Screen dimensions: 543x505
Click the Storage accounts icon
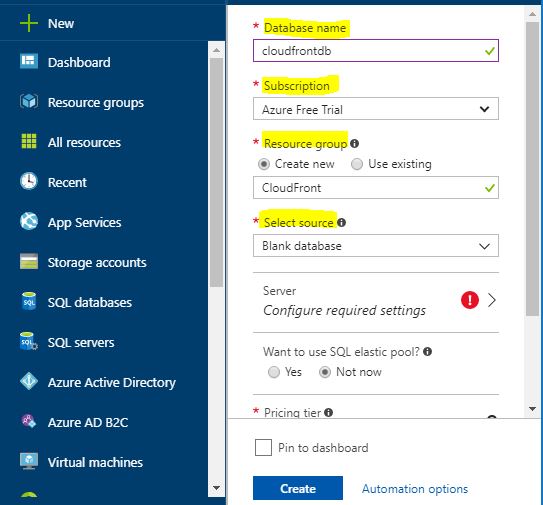click(x=29, y=261)
